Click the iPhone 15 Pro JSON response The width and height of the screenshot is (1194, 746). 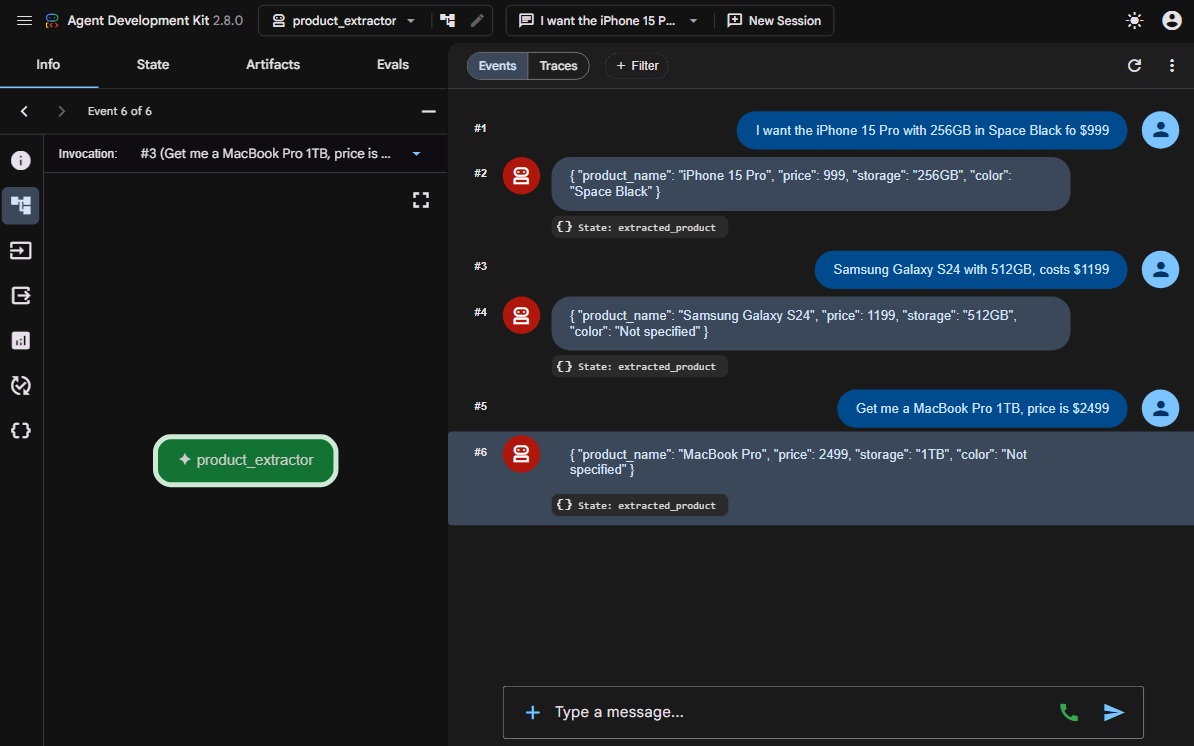coord(810,183)
